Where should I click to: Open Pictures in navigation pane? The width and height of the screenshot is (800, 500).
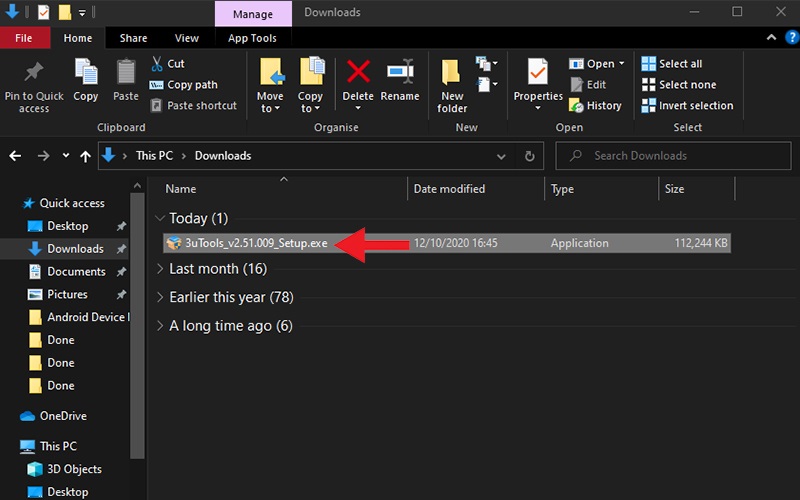58,294
